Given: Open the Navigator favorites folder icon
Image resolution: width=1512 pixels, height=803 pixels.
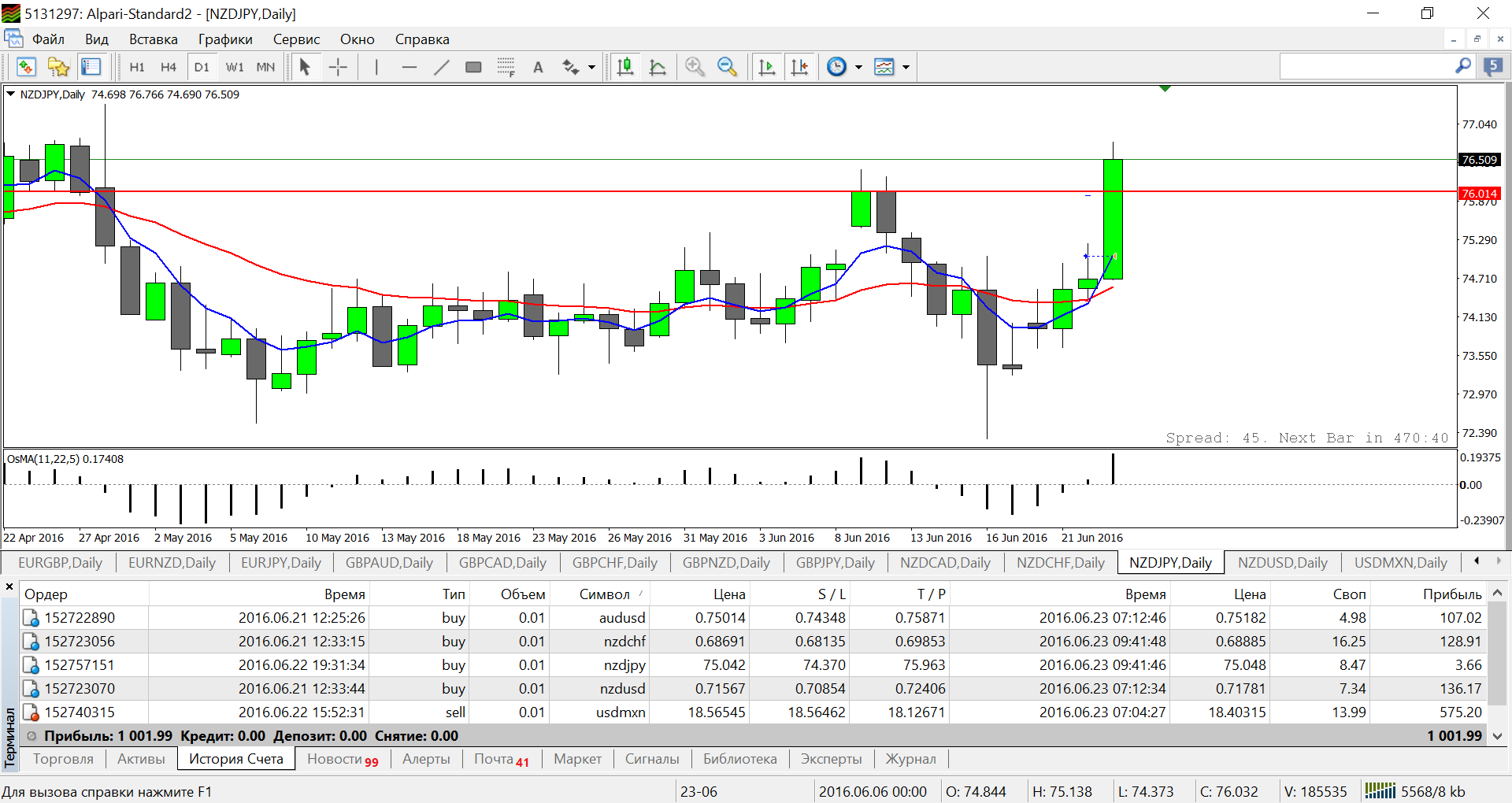Looking at the screenshot, I should [x=58, y=67].
